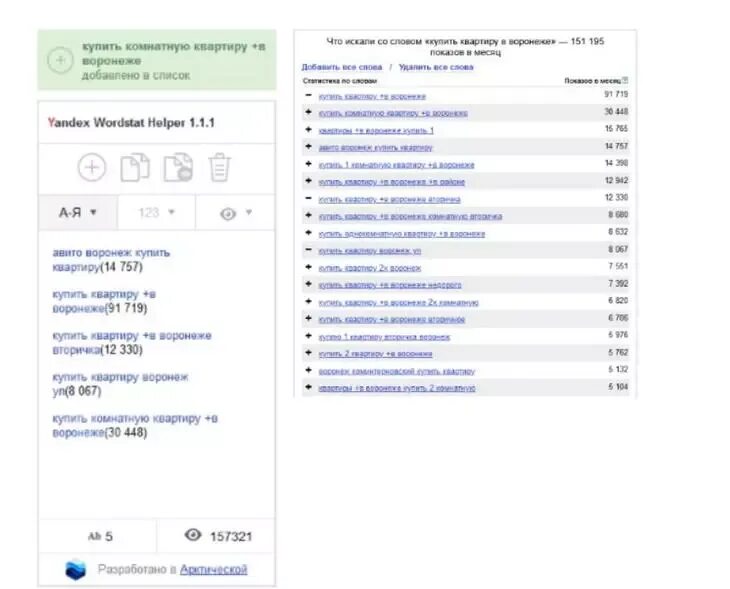730x589 pixels.
Task: Open link 'купить квартиру 2х воронеж'
Action: pos(370,268)
